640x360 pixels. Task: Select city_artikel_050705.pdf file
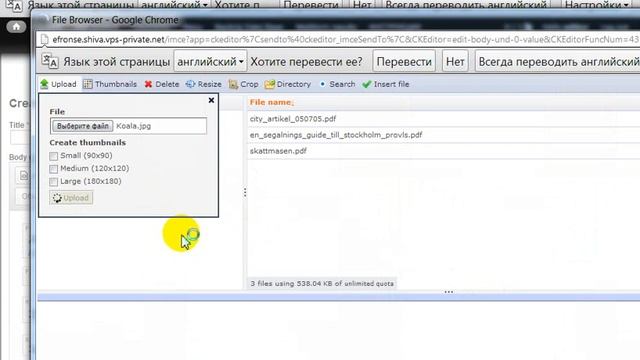pyautogui.click(x=293, y=119)
